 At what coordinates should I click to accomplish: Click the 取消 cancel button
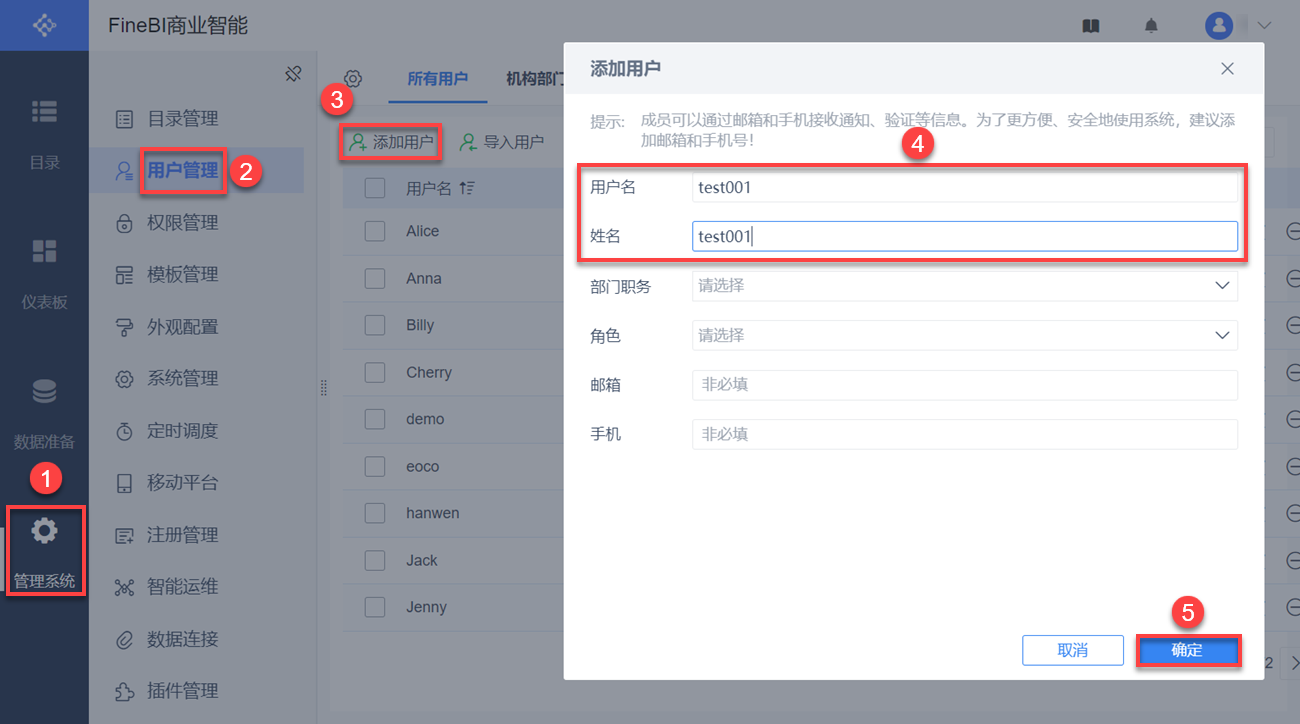1072,650
